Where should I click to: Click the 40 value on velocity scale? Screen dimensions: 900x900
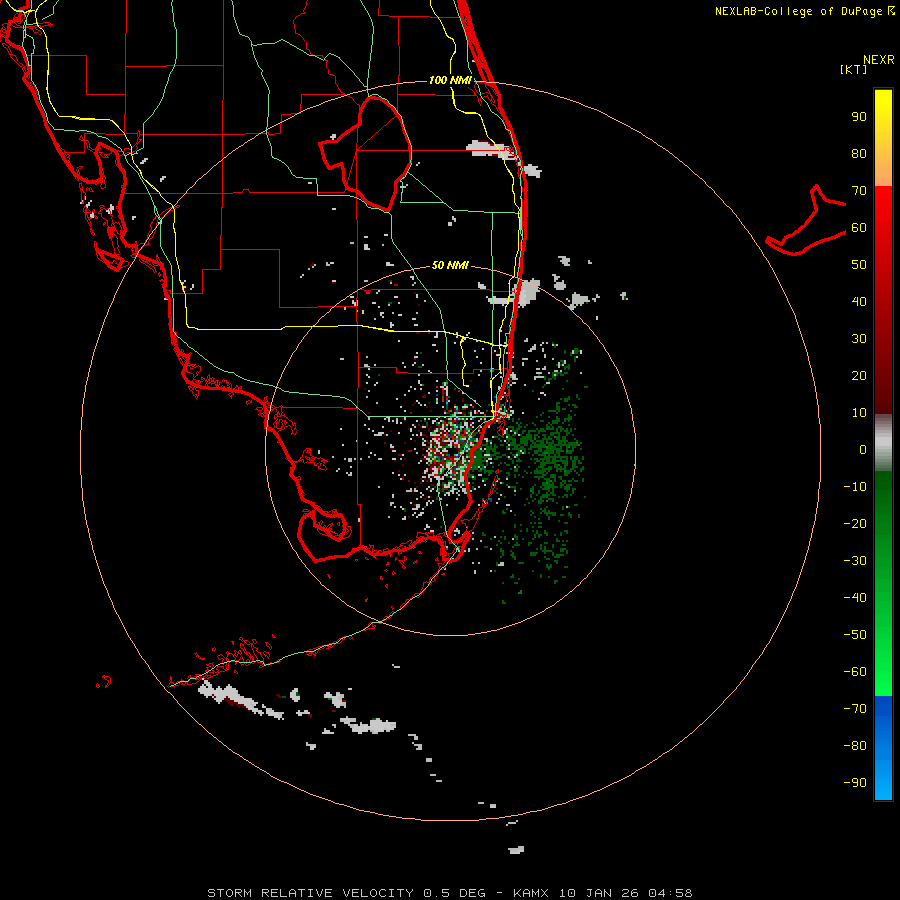pos(859,301)
